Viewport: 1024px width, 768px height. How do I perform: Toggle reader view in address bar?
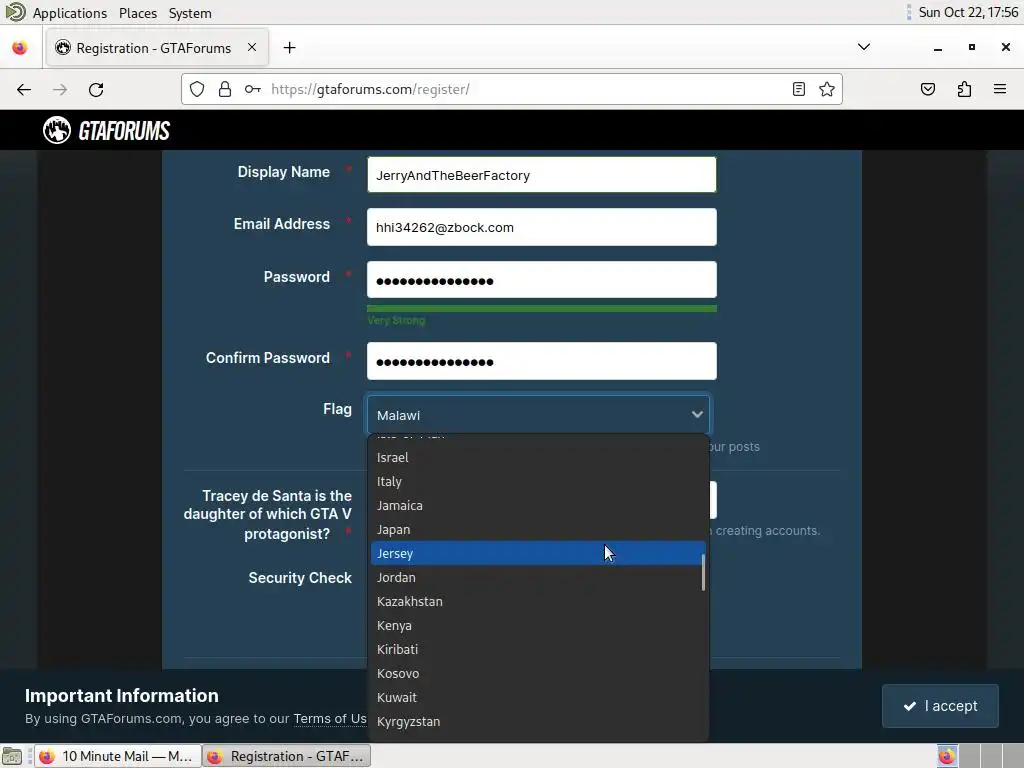[799, 89]
